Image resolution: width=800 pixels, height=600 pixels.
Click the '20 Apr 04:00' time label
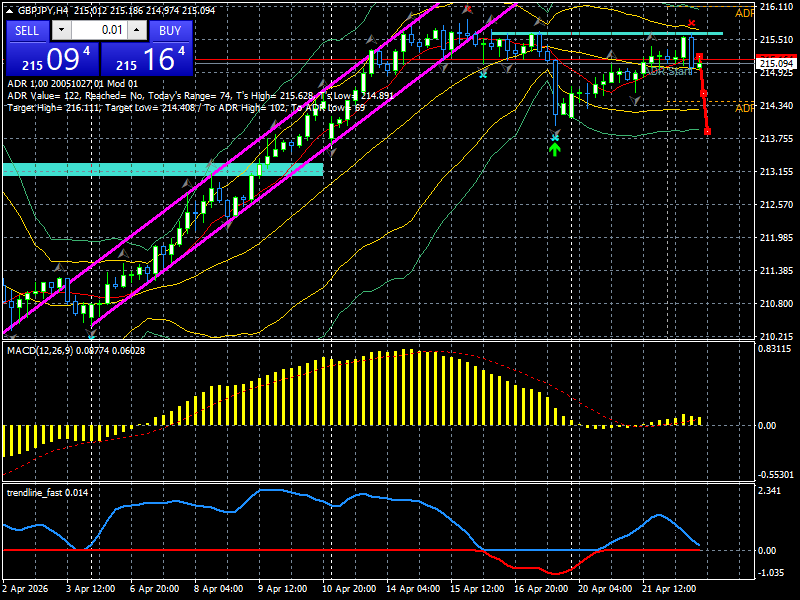tap(605, 588)
